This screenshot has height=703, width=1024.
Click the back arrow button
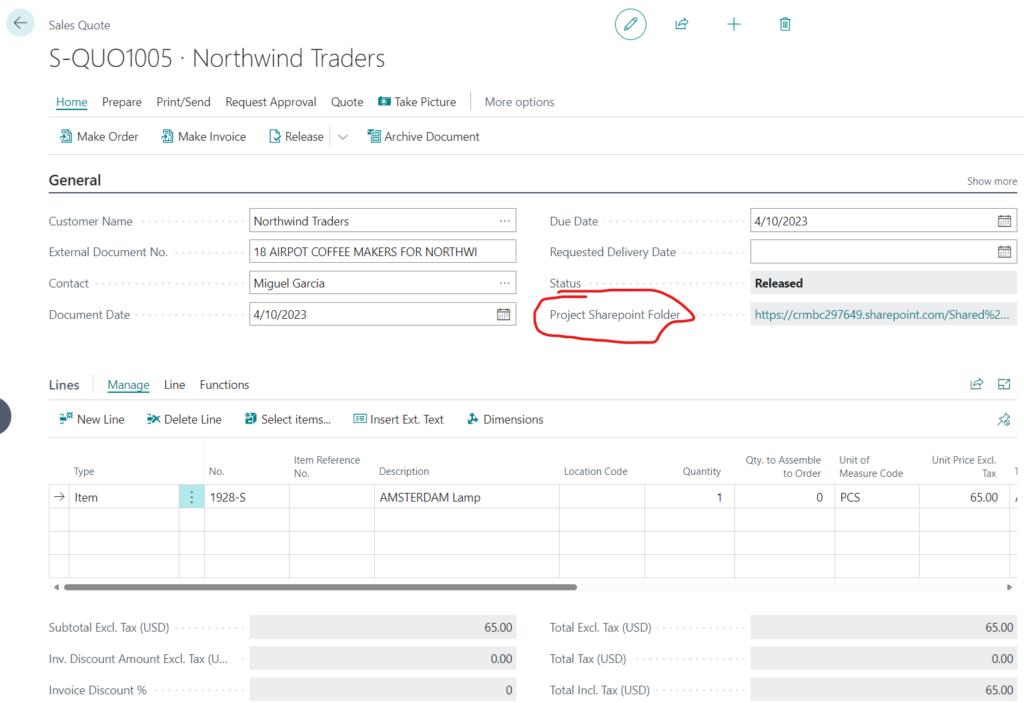click(21, 23)
